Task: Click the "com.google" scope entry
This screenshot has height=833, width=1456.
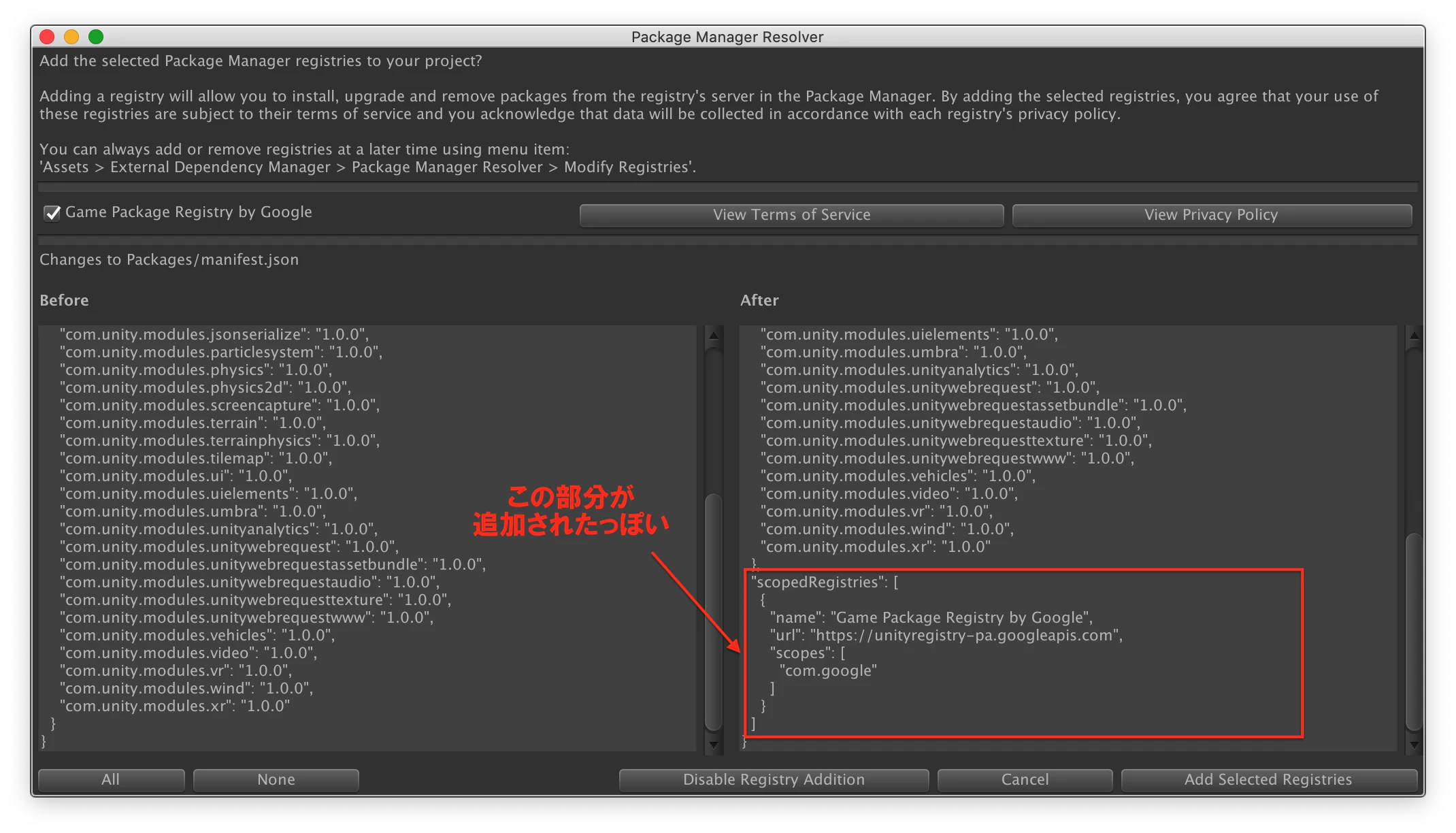Action: click(x=828, y=671)
